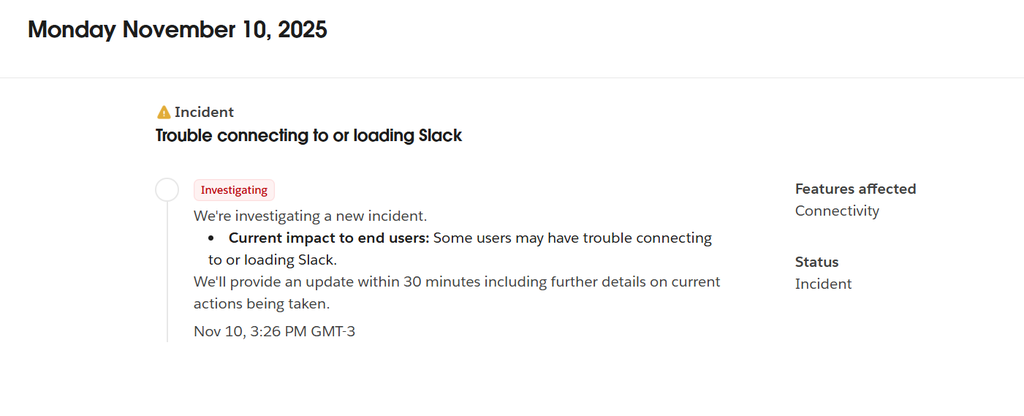Open the "Trouble connecting to or loading Slack" title
This screenshot has height=416, width=1024.
pyautogui.click(x=309, y=135)
